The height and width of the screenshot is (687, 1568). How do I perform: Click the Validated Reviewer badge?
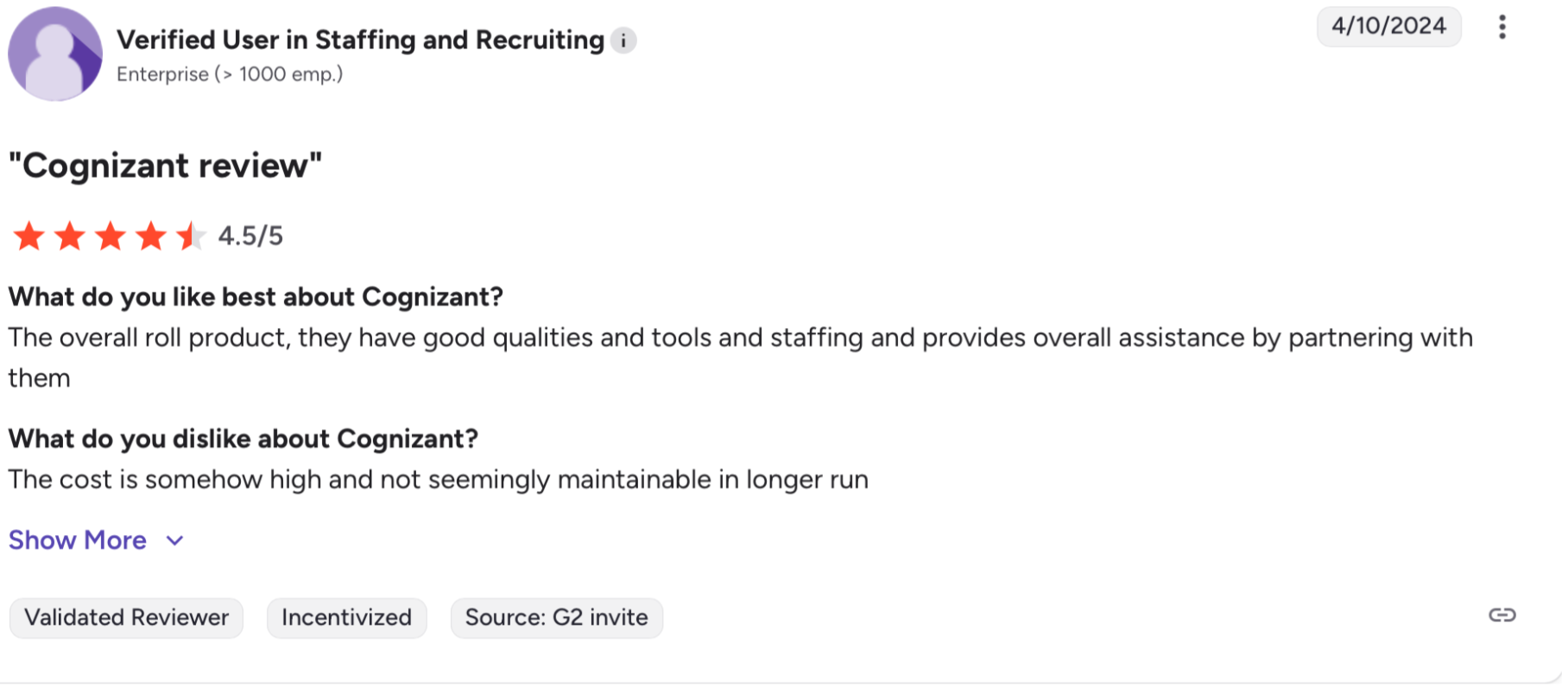coord(126,618)
